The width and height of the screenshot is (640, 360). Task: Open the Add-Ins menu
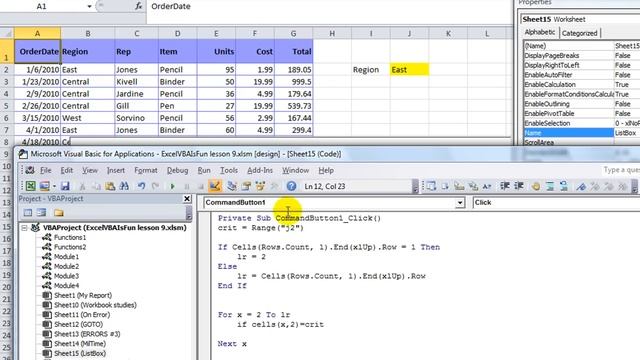pyautogui.click(x=260, y=170)
